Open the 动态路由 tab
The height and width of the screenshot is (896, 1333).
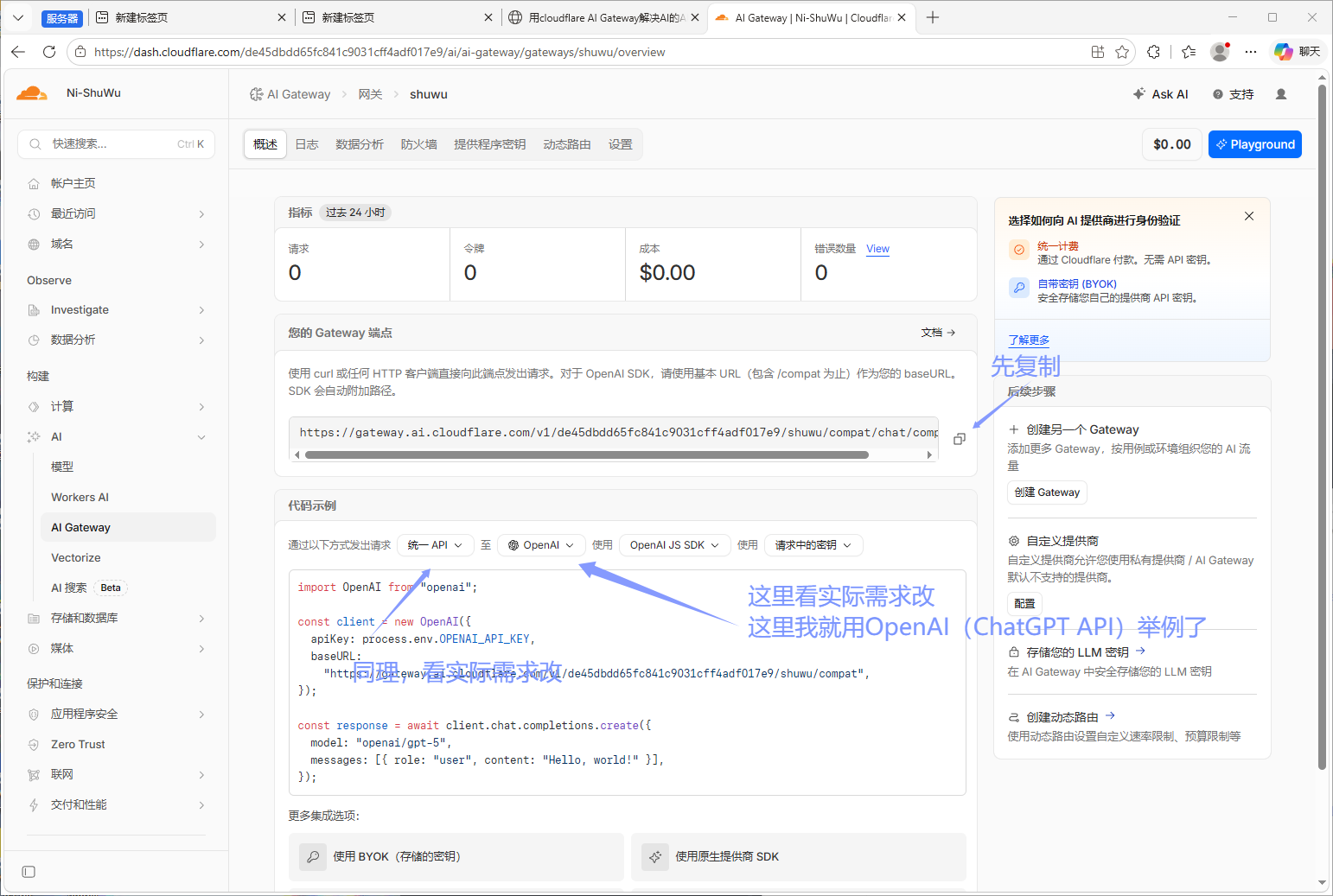(567, 144)
